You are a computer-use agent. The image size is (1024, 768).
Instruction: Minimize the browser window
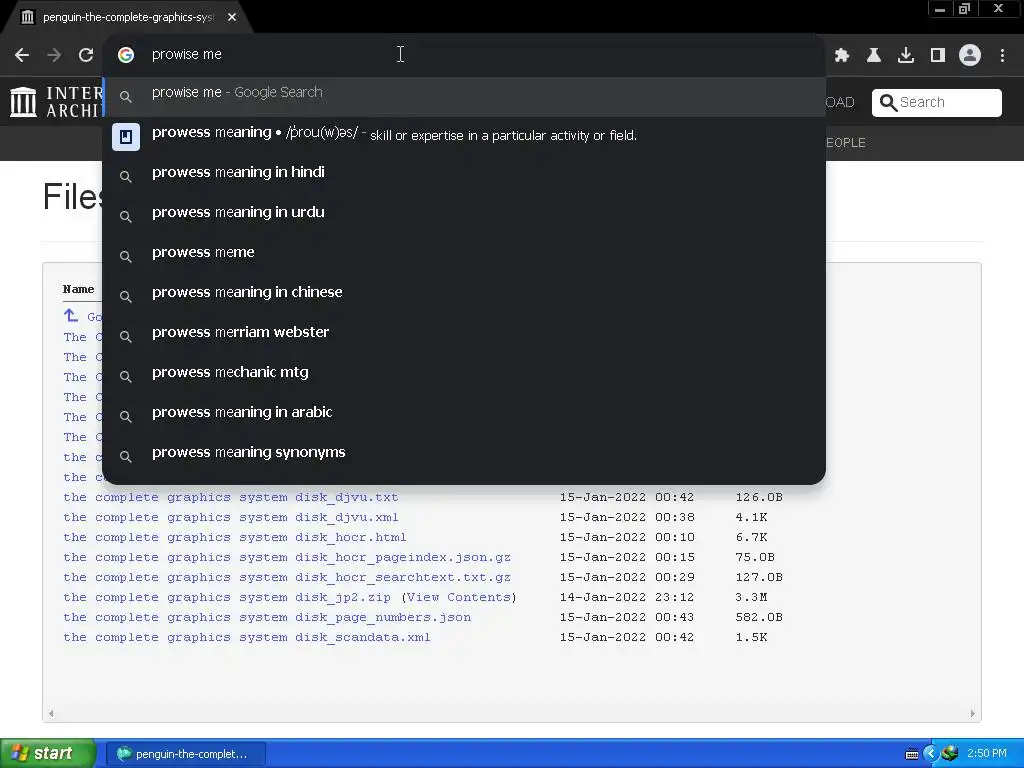click(x=940, y=9)
